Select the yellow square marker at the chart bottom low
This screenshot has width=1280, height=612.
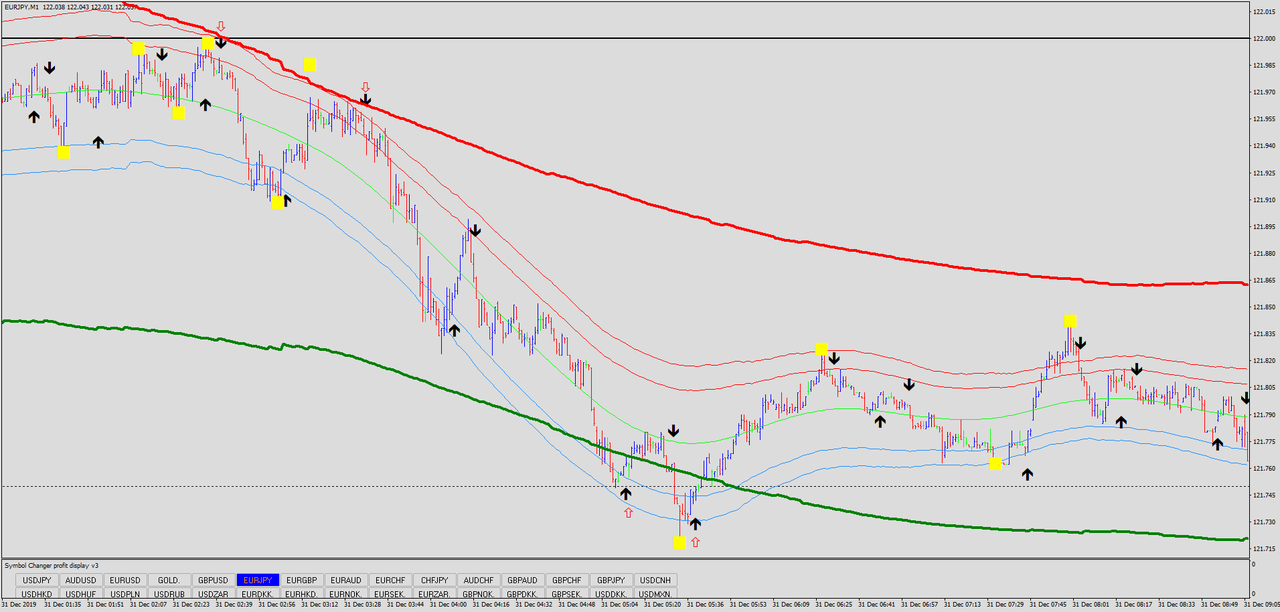[679, 542]
